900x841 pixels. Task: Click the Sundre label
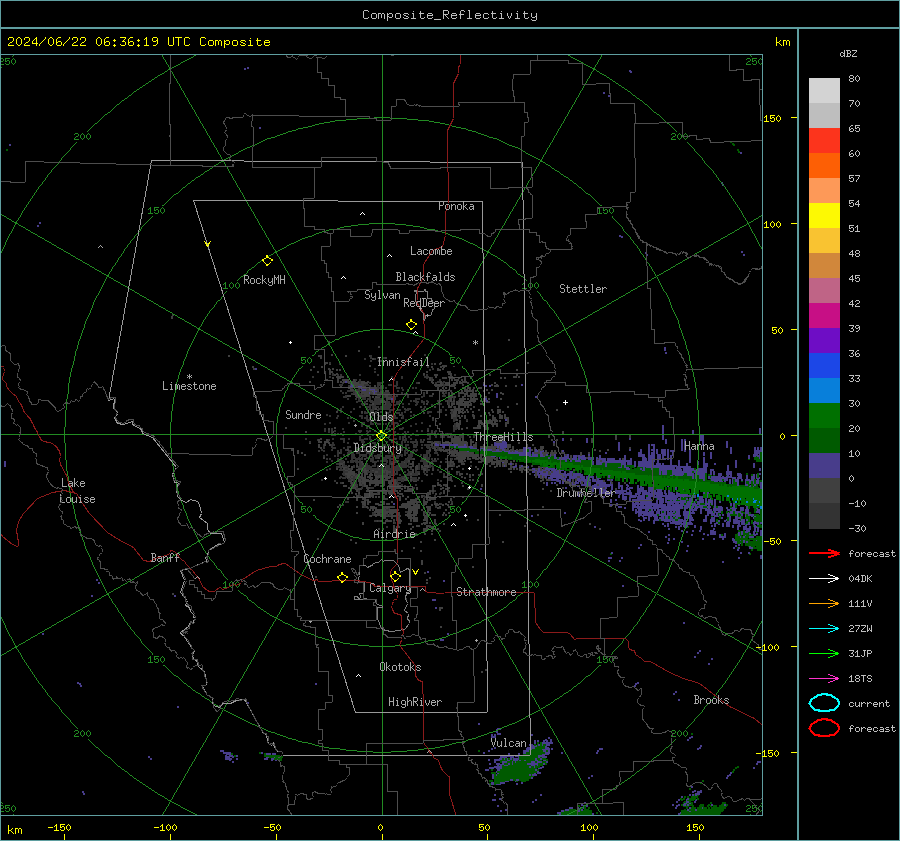[x=303, y=414]
